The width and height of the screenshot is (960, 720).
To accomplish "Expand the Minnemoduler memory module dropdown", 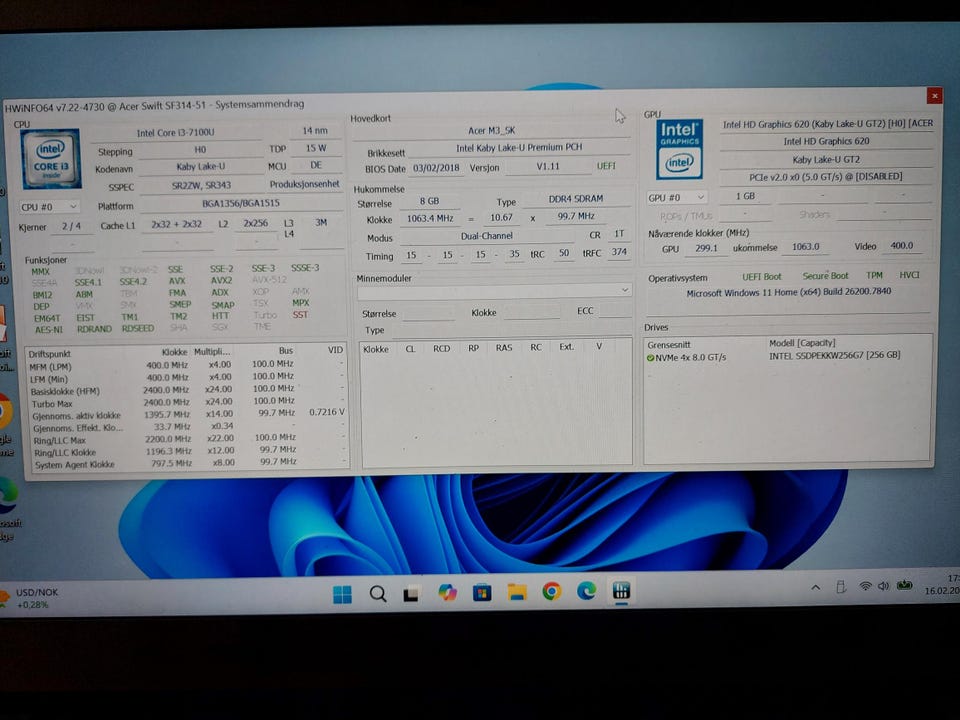I will coord(493,292).
